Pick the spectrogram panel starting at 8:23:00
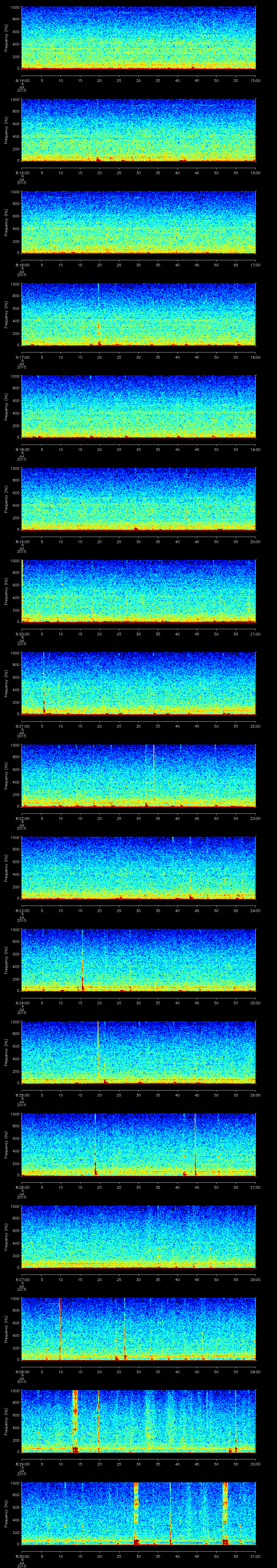Viewport: 277px width, 1568px height. [139, 868]
